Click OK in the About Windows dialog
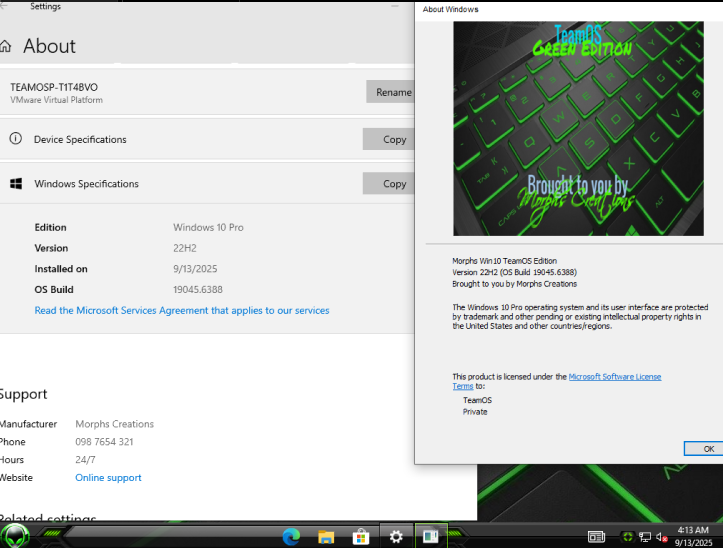The height and width of the screenshot is (548, 723). point(704,449)
